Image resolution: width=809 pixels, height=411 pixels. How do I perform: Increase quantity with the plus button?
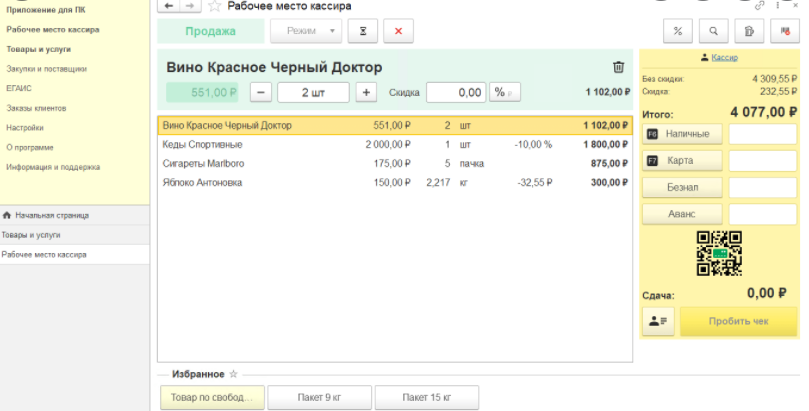[366, 93]
